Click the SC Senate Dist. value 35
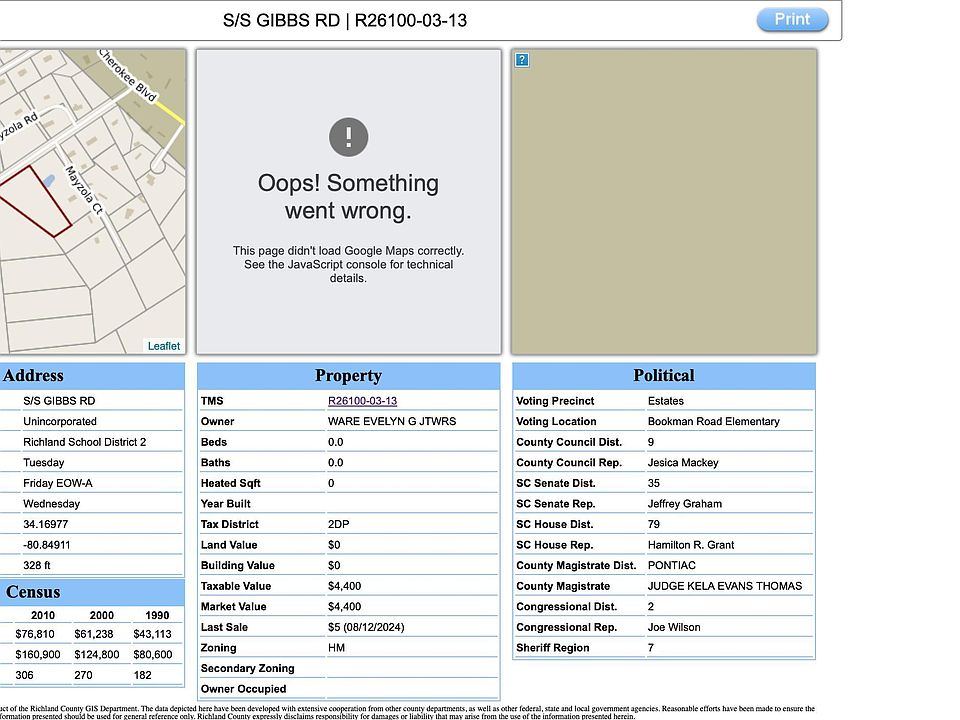 click(x=654, y=484)
